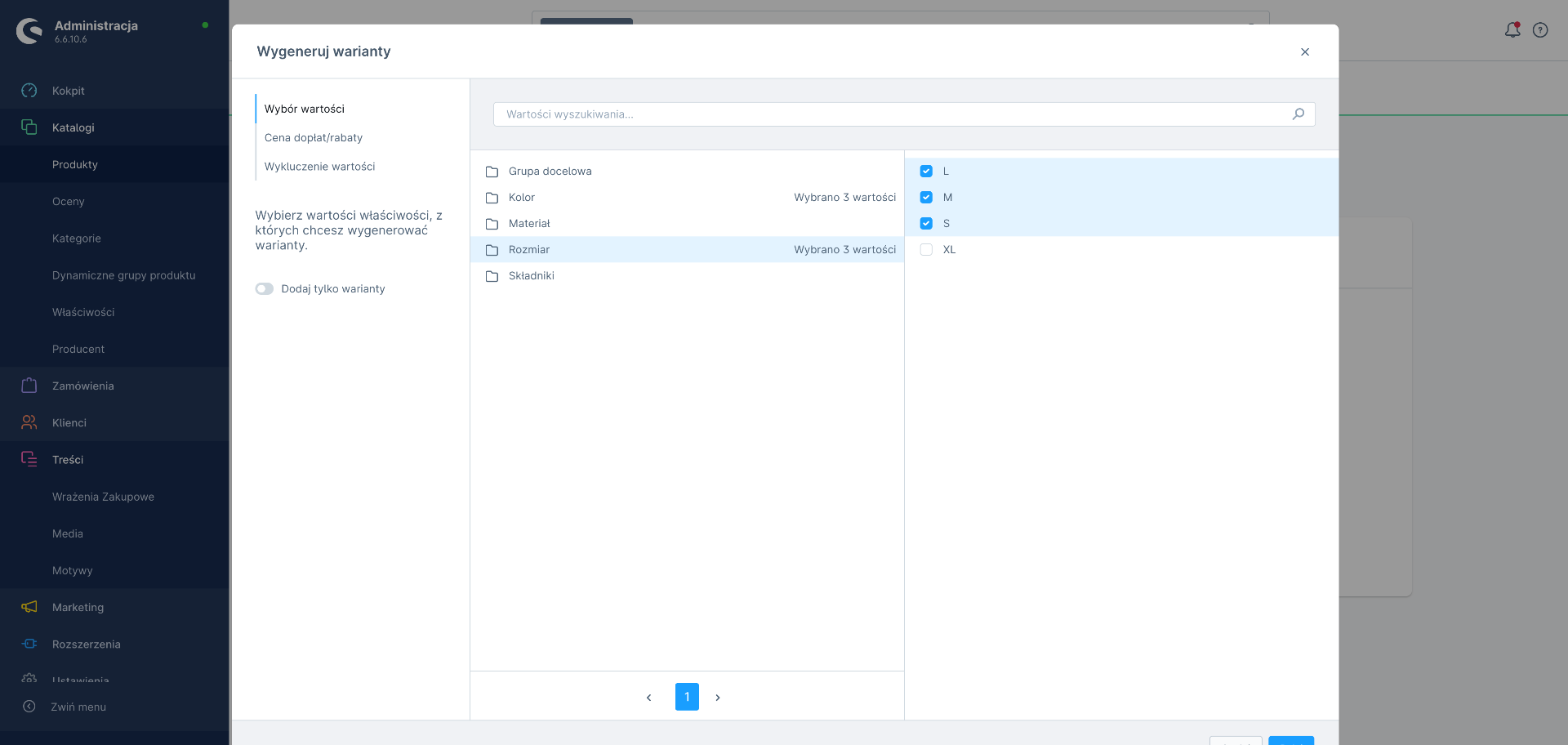Click the search magnifier icon

(1298, 114)
